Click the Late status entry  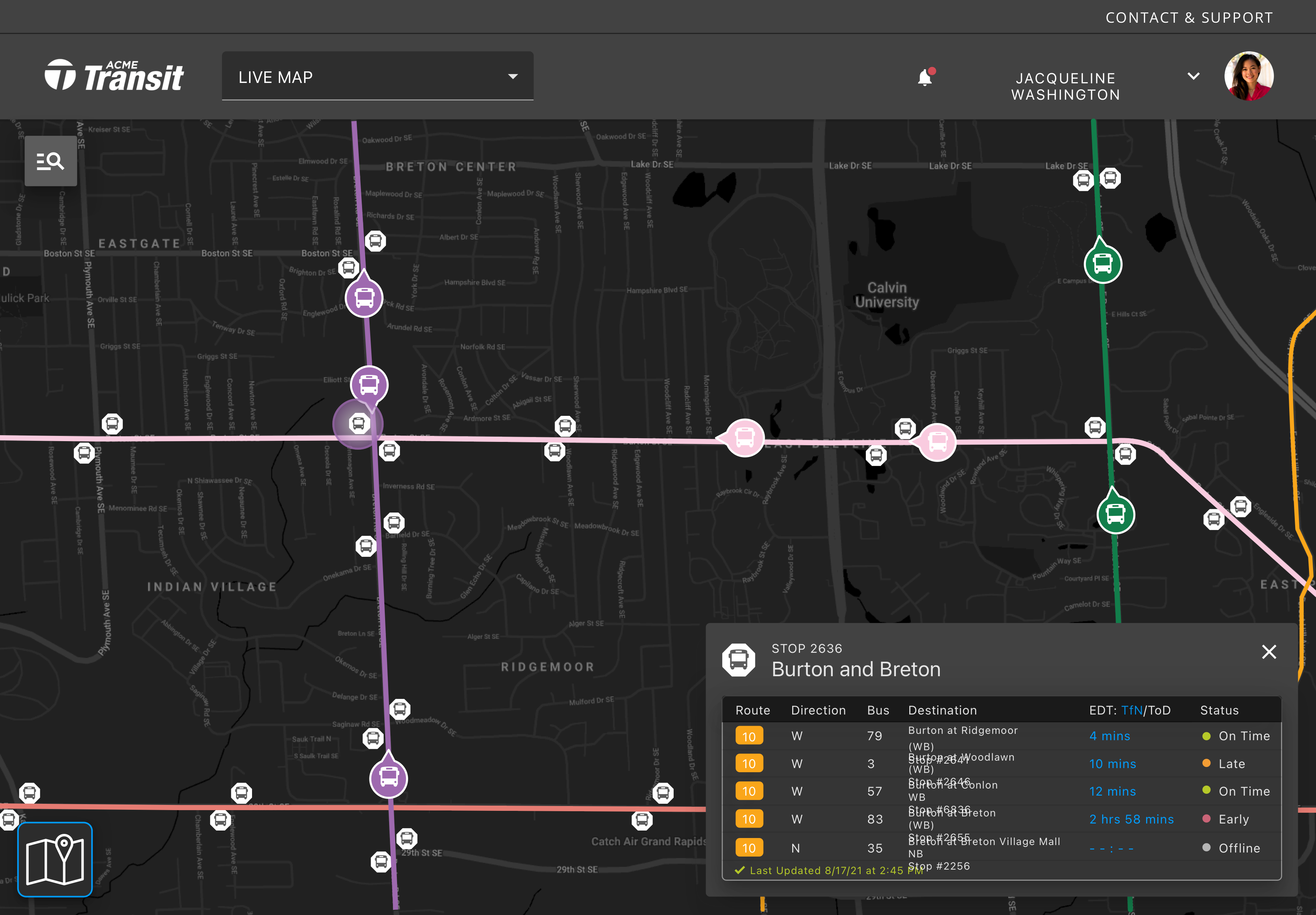(x=1223, y=764)
